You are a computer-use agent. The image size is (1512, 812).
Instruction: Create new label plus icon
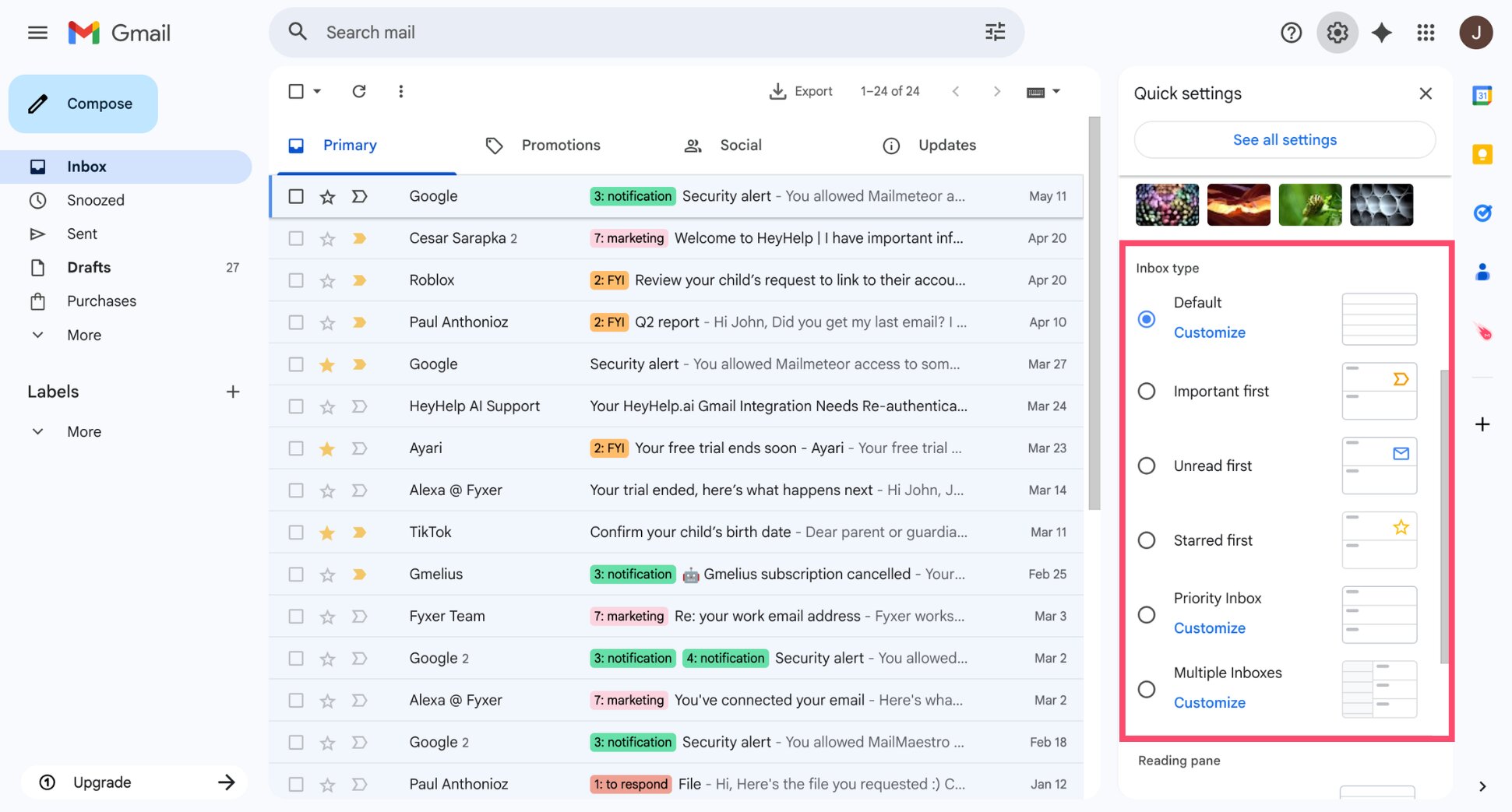pyautogui.click(x=232, y=392)
